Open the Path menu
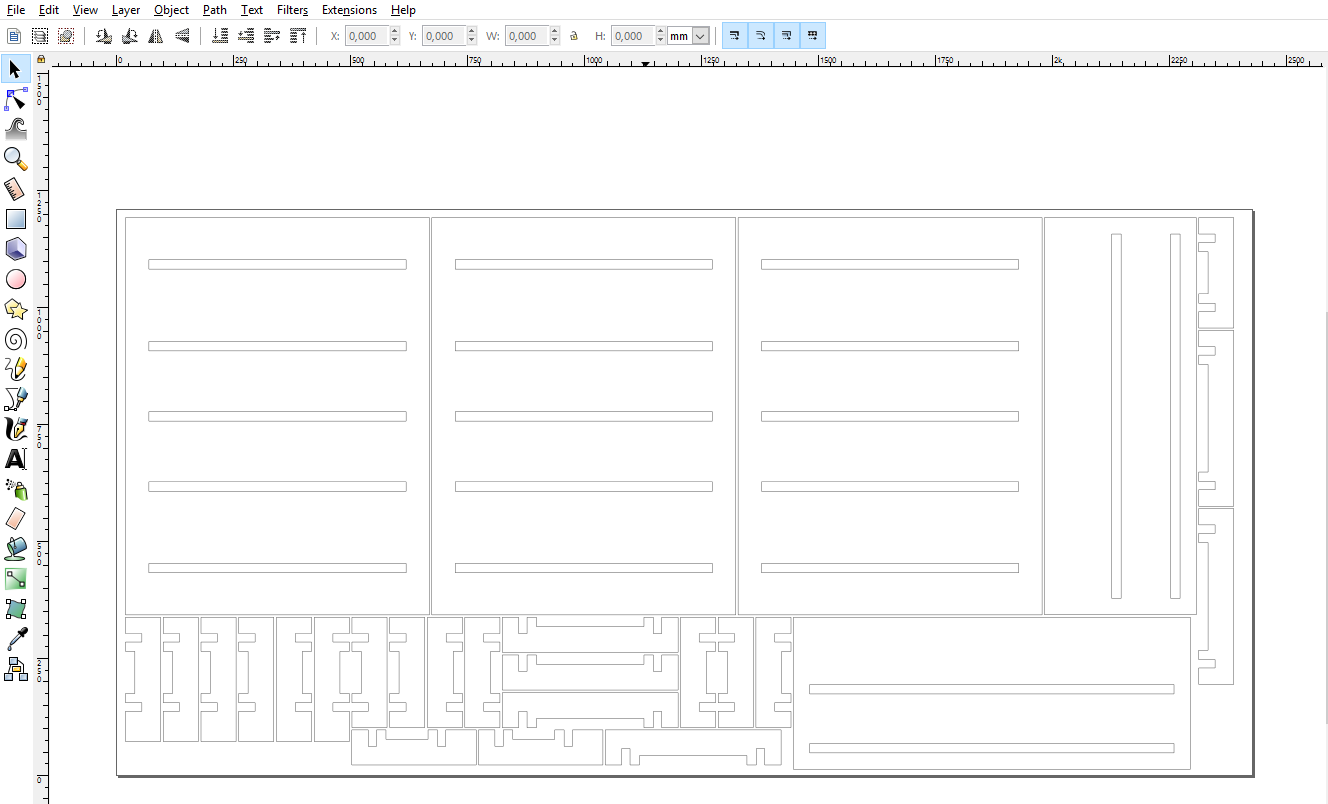Screen dimensions: 1328x804 click(x=214, y=10)
